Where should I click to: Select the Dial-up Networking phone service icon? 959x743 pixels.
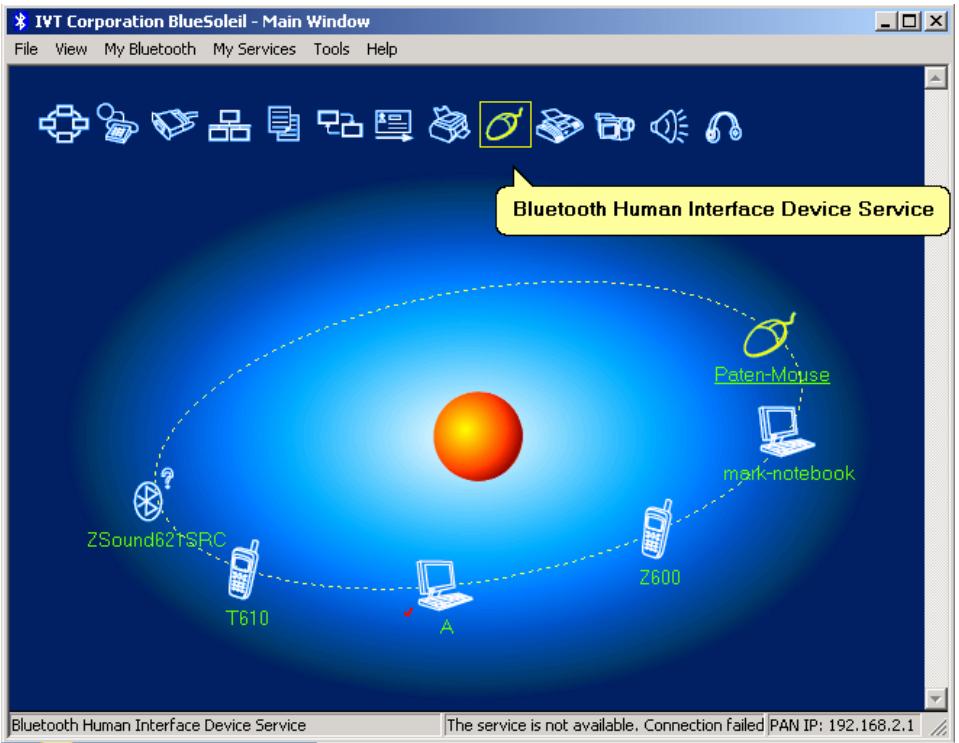117,124
